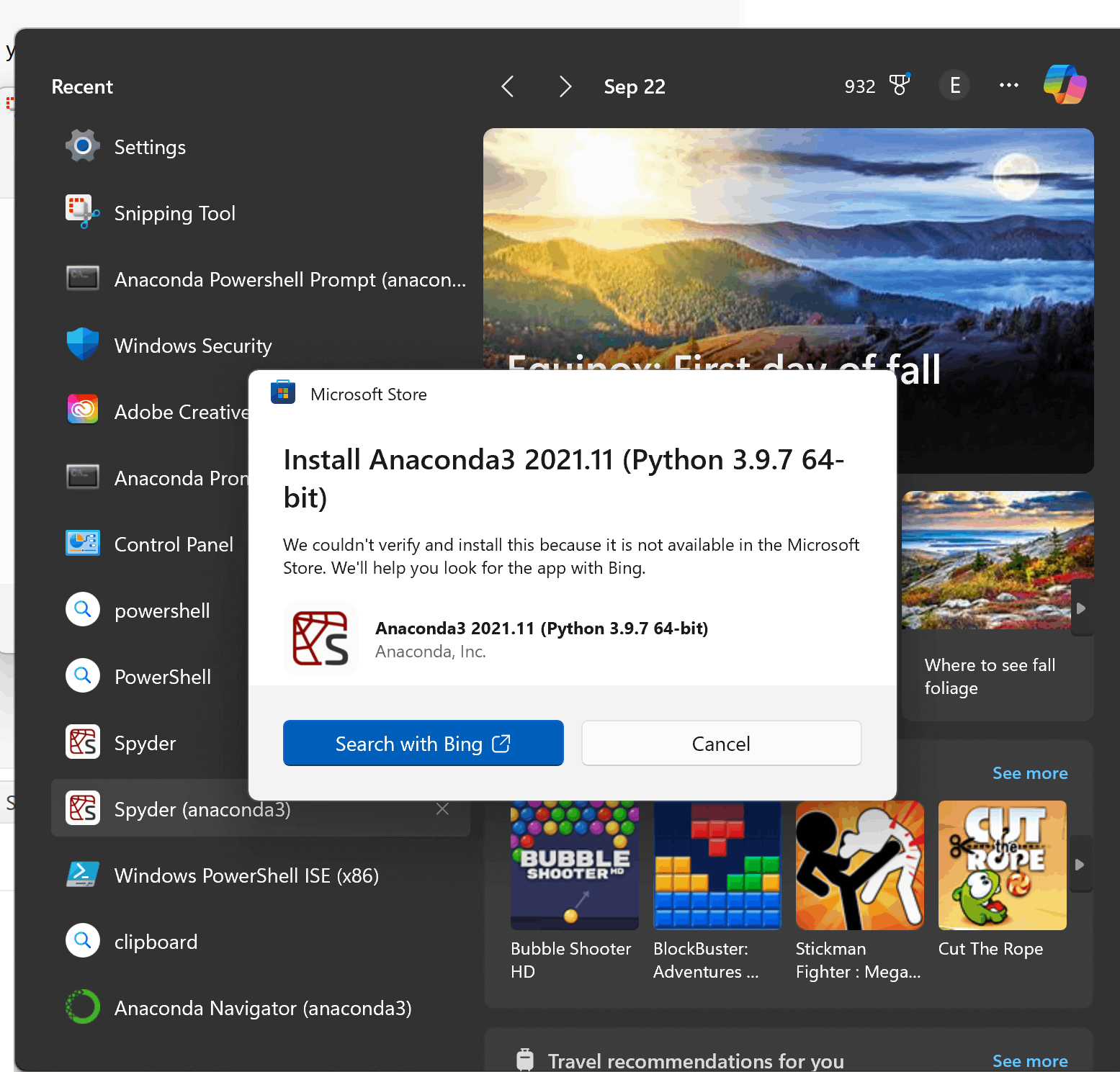Launch Snipping Tool from Recent
Viewport: 1120px width, 1072px height.
(x=260, y=213)
